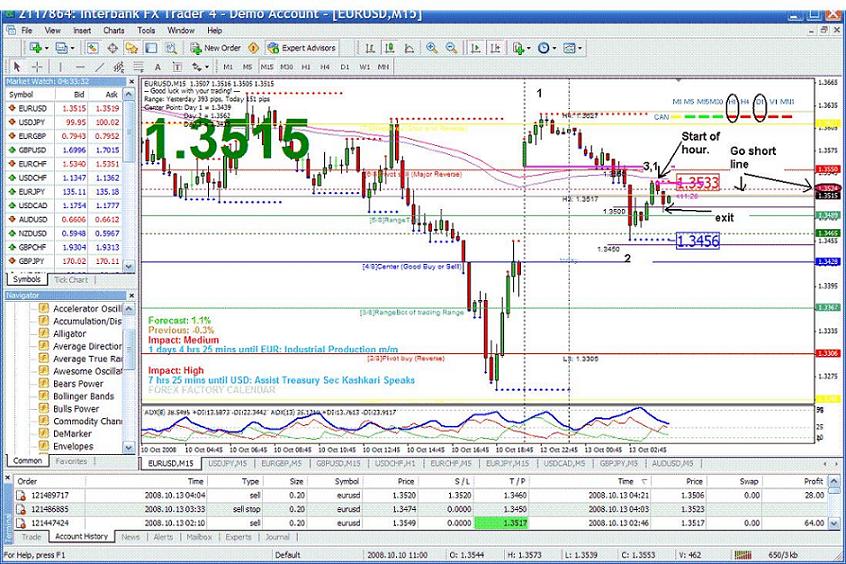Image resolution: width=846 pixels, height=564 pixels.
Task: Select the Equidistant Channel tool
Action: click(119, 67)
